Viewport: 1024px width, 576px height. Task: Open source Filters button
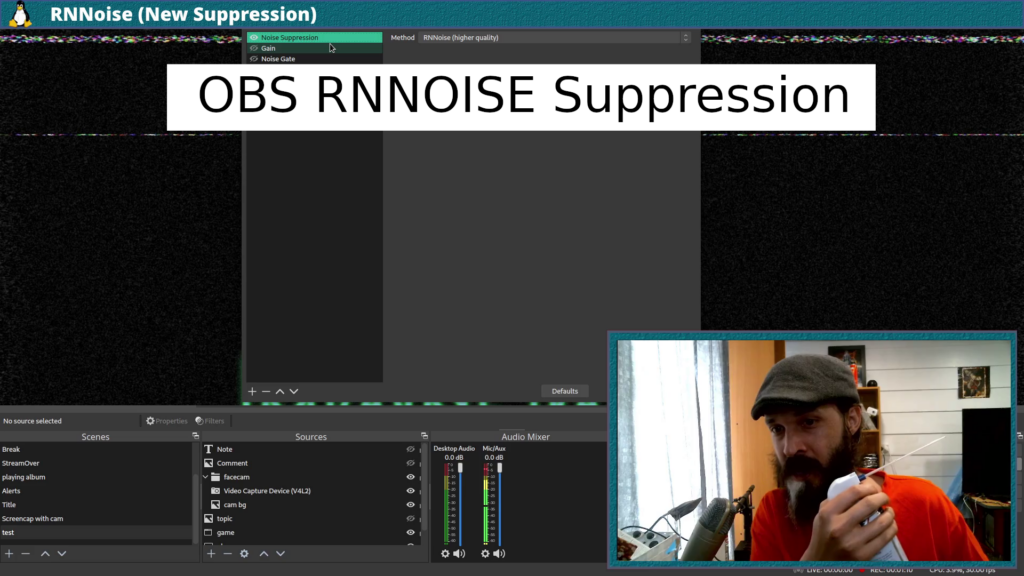(210, 421)
